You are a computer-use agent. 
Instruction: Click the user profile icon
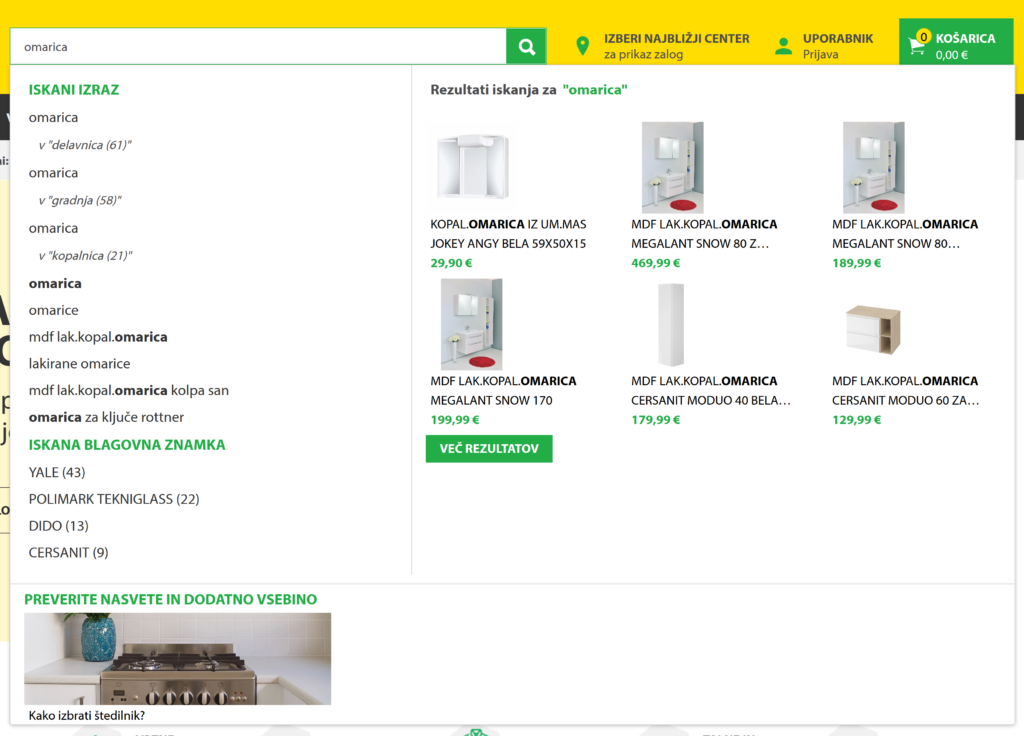point(783,46)
